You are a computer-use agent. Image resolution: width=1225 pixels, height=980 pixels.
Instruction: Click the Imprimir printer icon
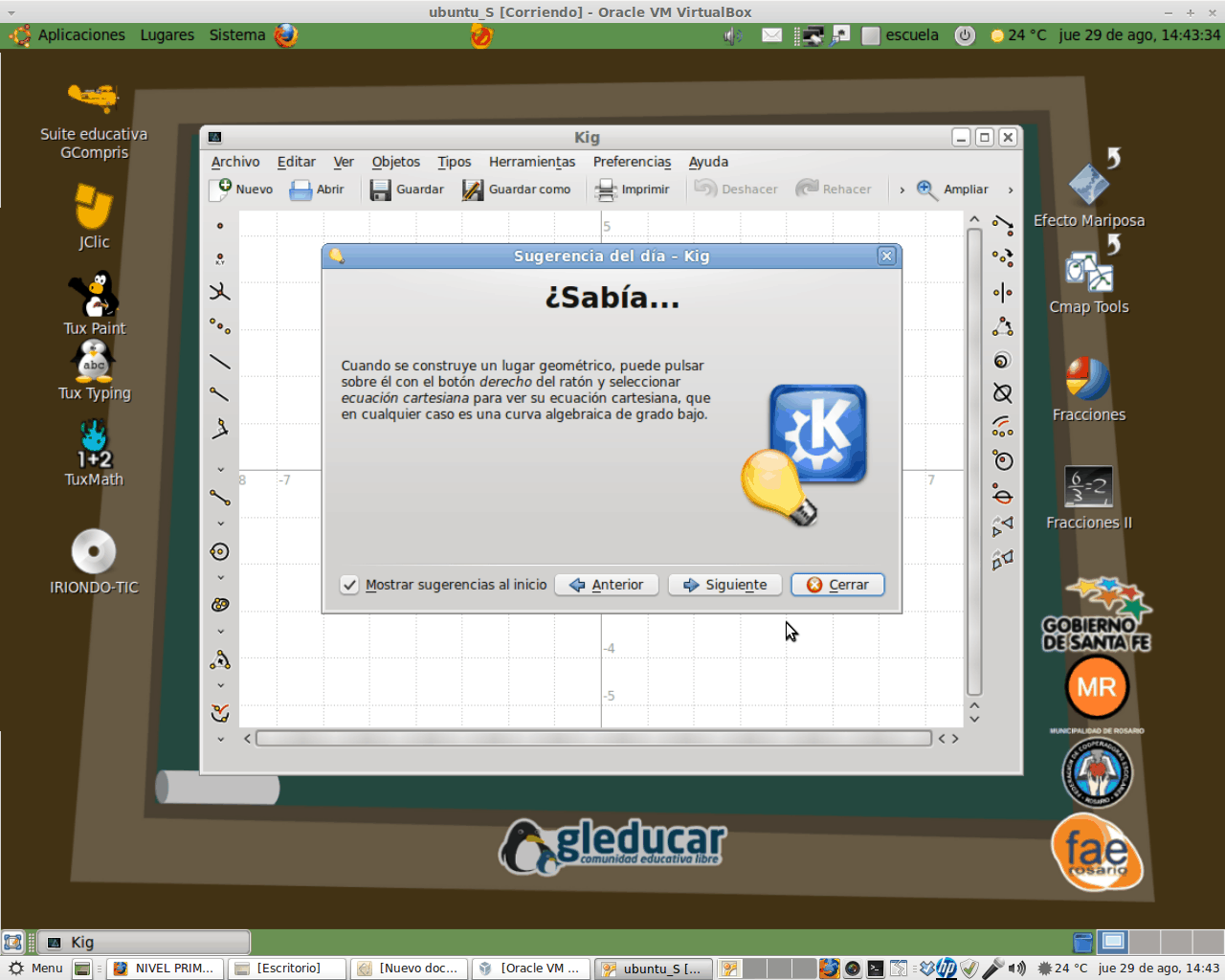606,189
